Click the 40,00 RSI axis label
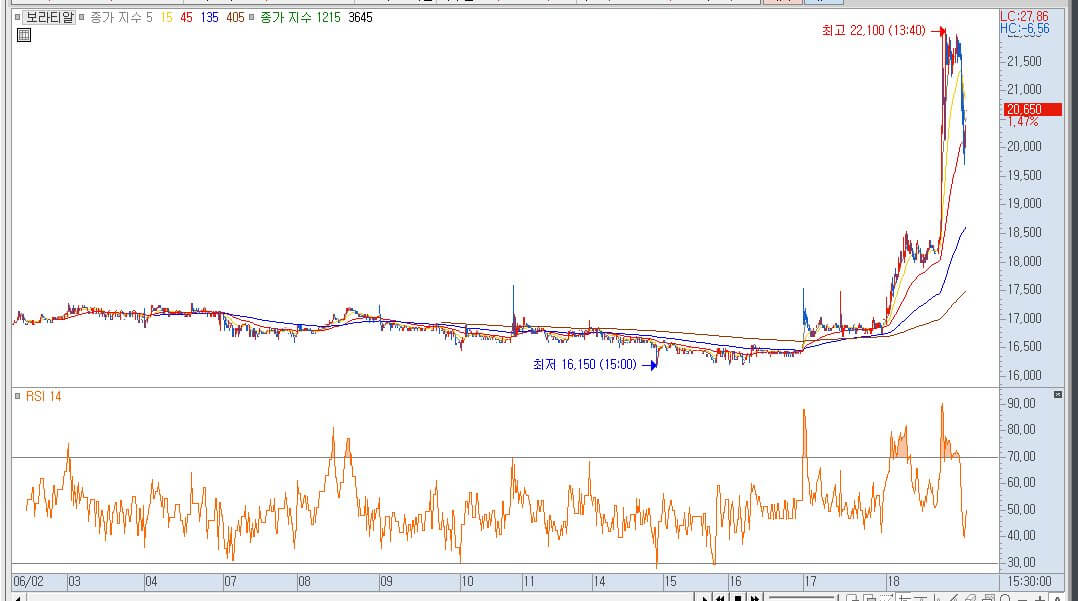1078x601 pixels. 1022,536
